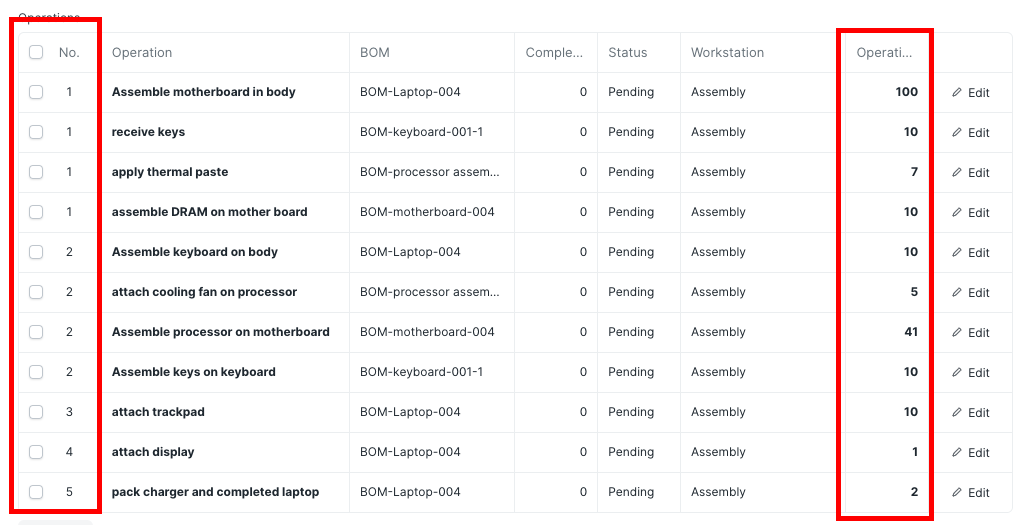Click the Workstation column header
Viewport: 1028px width, 525px height.
(727, 52)
